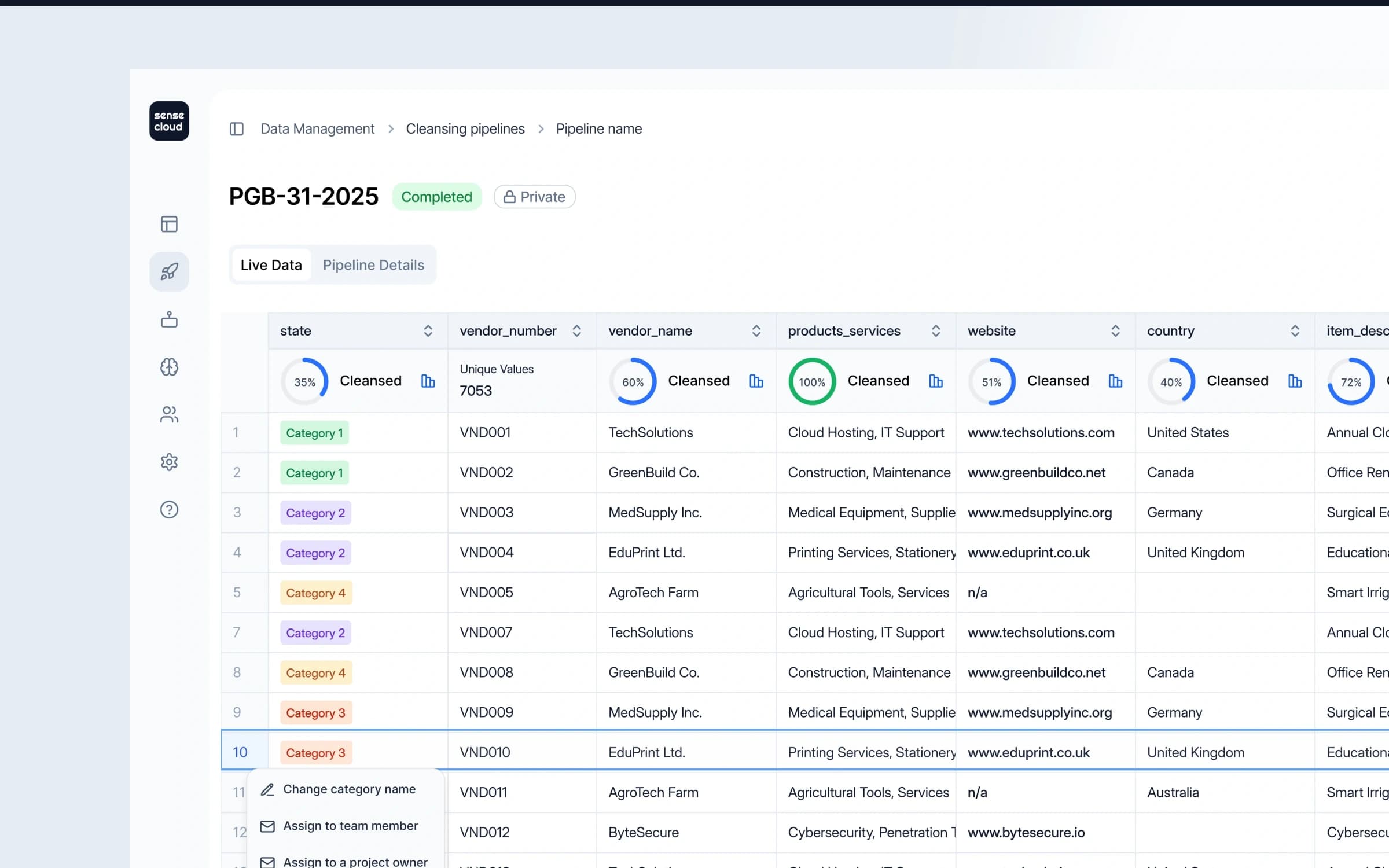Image resolution: width=1389 pixels, height=868 pixels.
Task: Choose Change category name menu entry
Action: click(x=345, y=789)
